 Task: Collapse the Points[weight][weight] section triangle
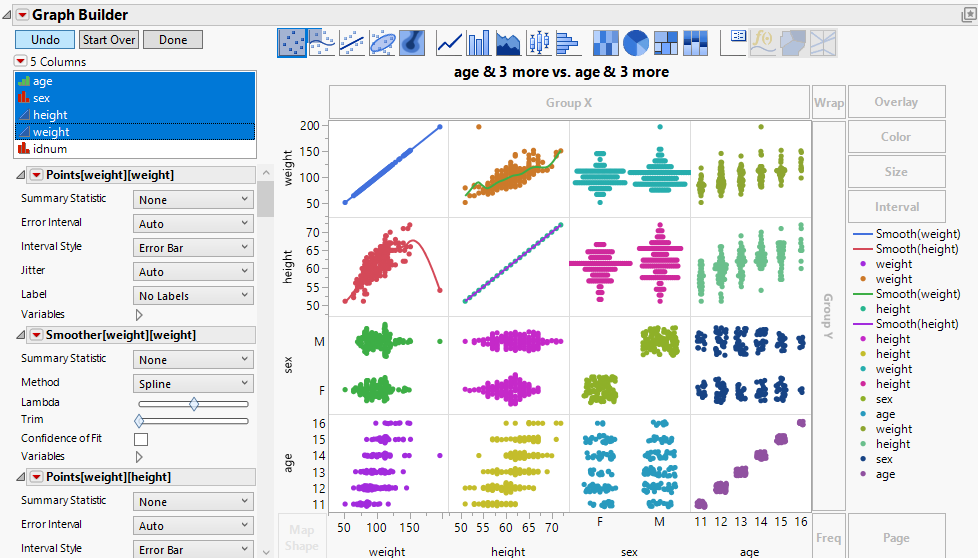tap(22, 175)
